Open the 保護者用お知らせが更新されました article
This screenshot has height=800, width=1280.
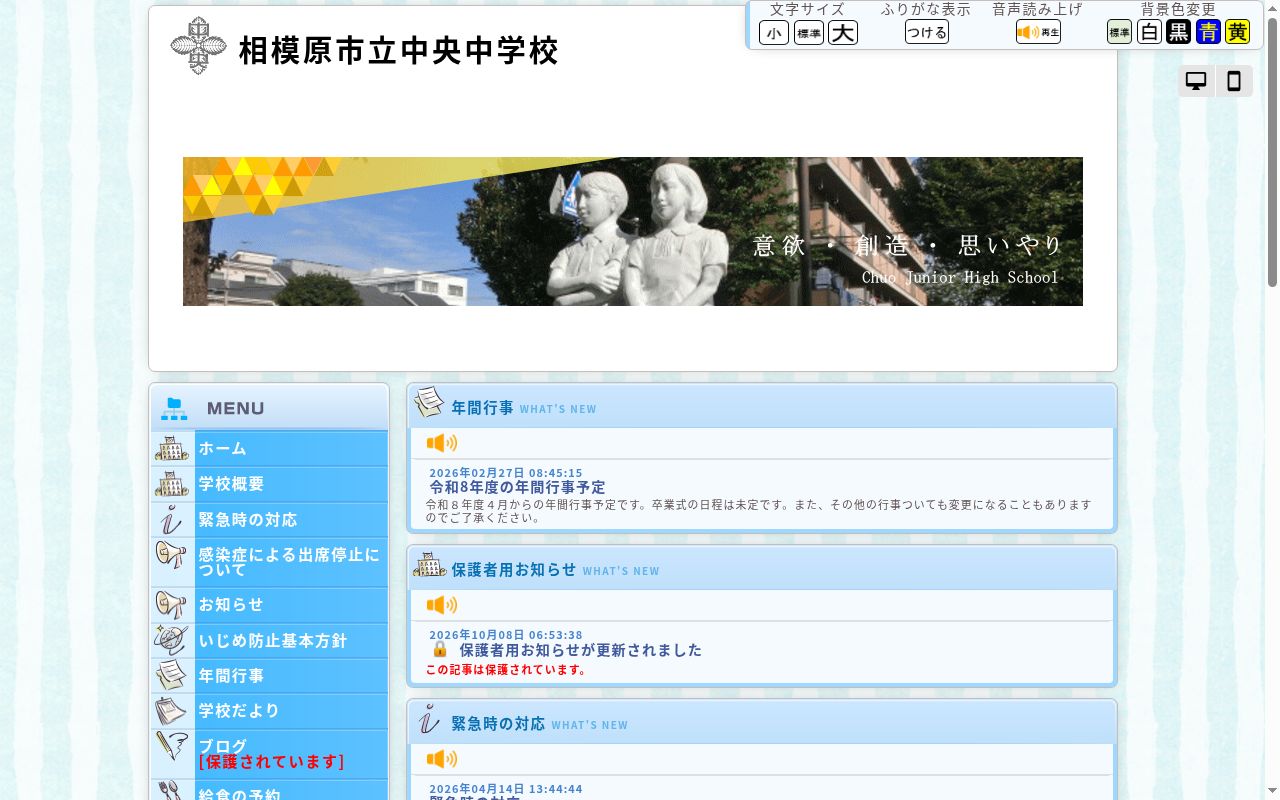click(x=581, y=650)
